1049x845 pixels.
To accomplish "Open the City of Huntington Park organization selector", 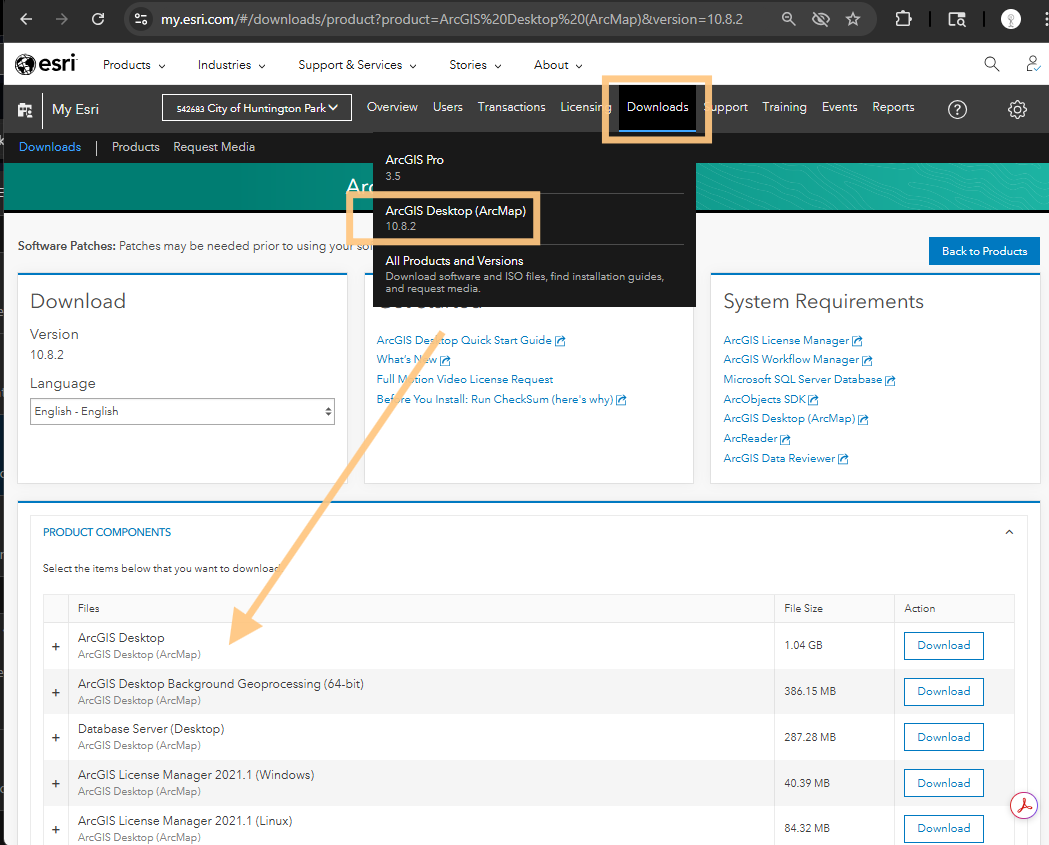I will point(257,108).
